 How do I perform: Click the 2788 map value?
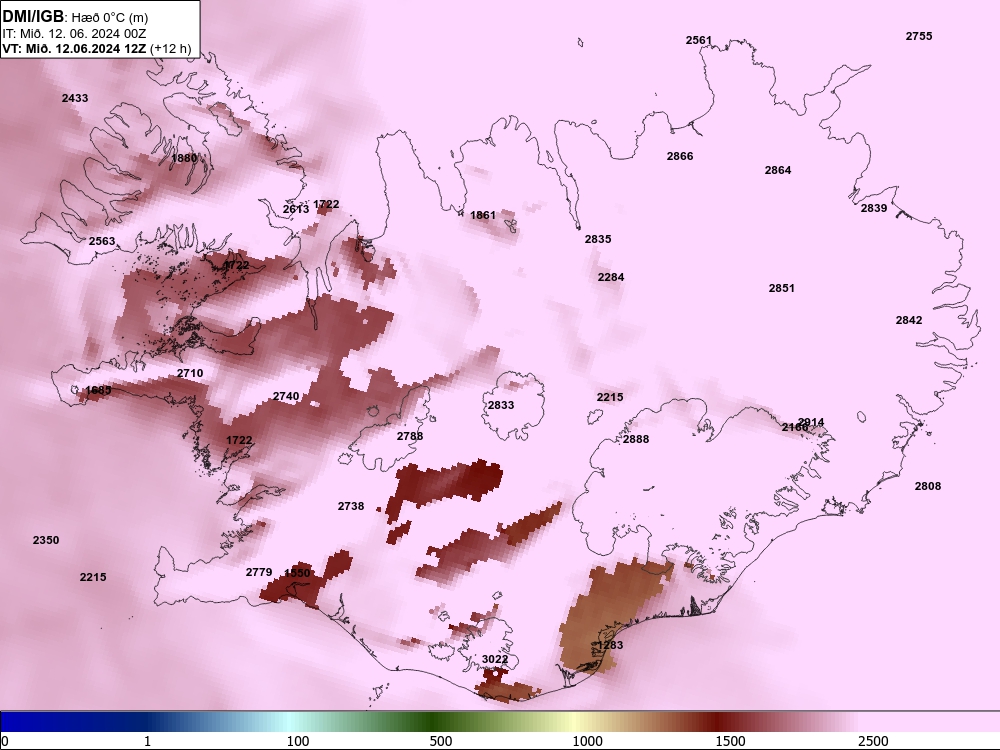(x=410, y=436)
